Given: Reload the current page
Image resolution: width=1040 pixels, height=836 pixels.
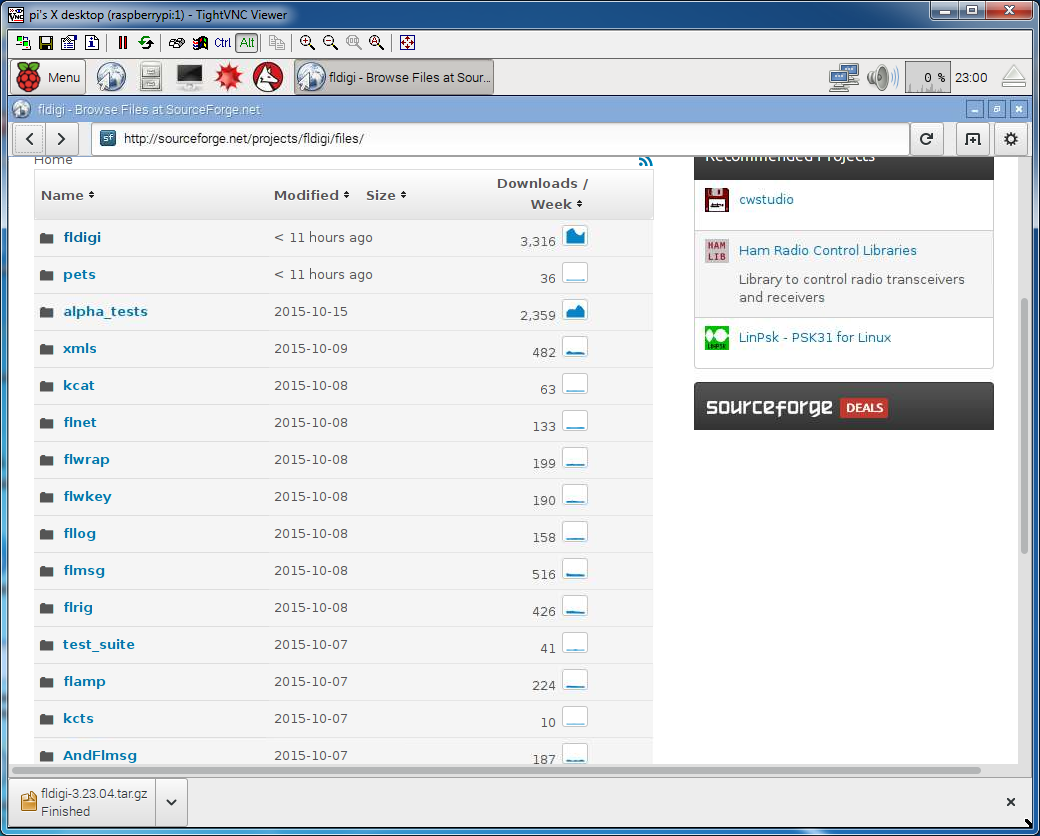Looking at the screenshot, I should pyautogui.click(x=926, y=139).
